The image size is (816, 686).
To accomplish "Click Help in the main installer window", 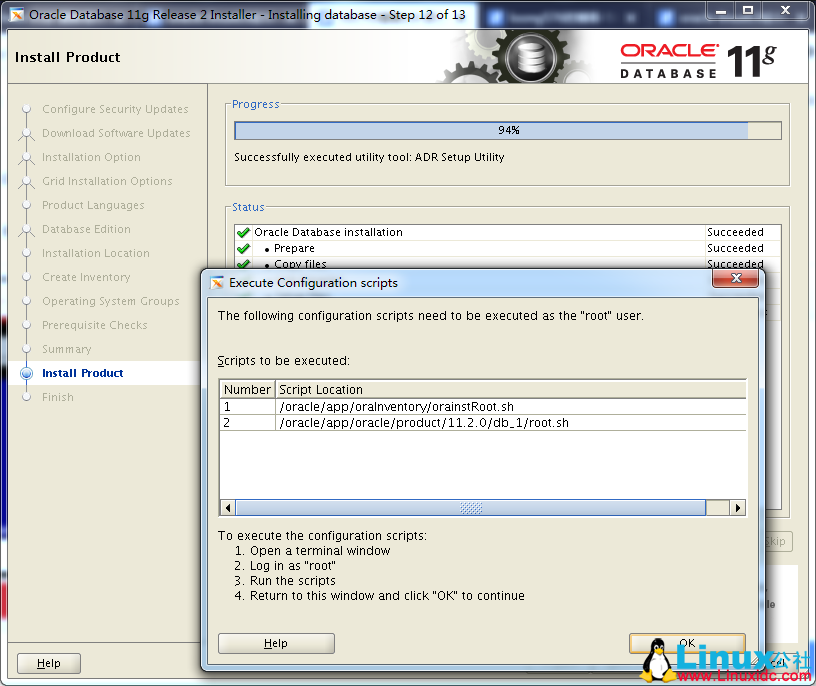I will (48, 663).
